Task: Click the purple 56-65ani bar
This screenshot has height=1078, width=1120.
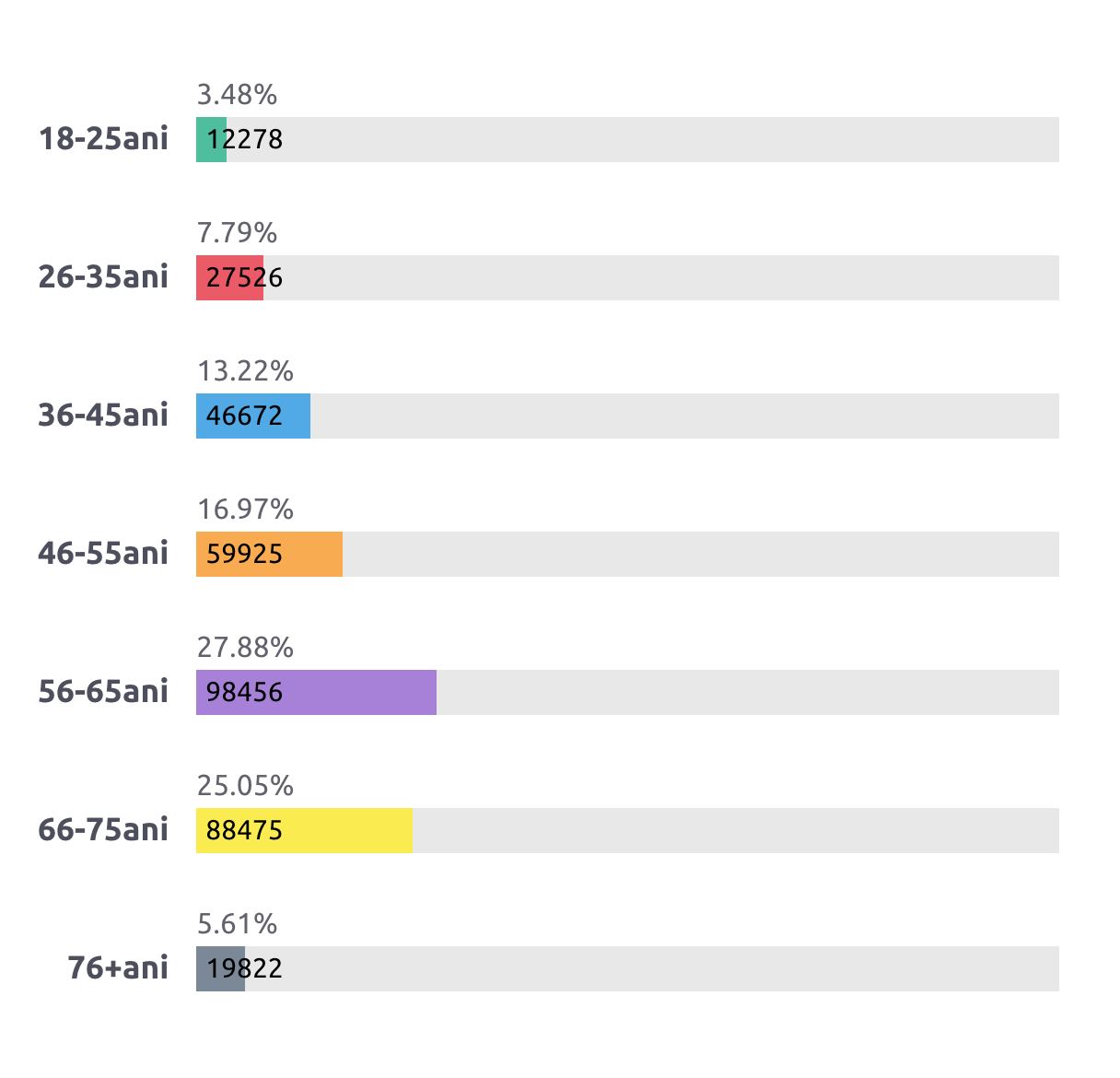Action: click(x=316, y=692)
